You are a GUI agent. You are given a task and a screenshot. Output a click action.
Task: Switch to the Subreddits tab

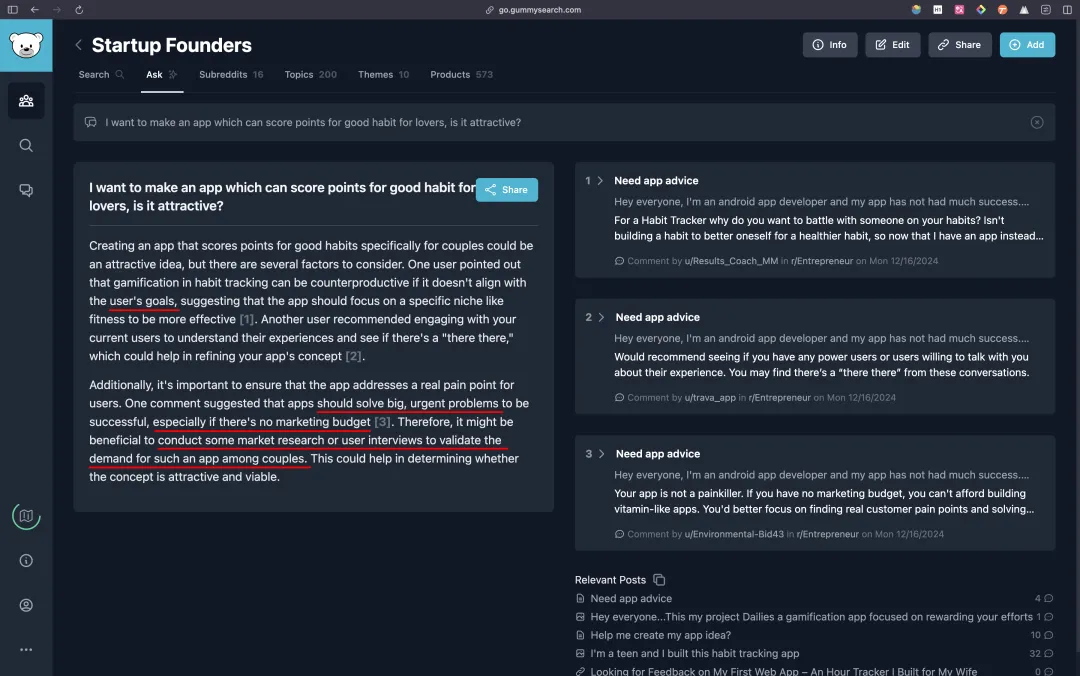231,74
